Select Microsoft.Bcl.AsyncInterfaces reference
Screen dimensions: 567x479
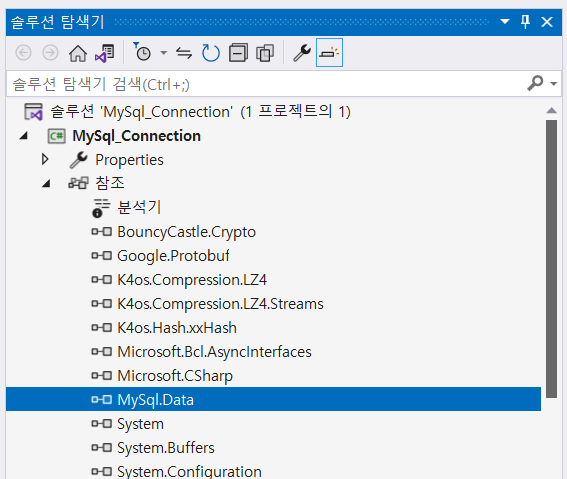pyautogui.click(x=214, y=352)
